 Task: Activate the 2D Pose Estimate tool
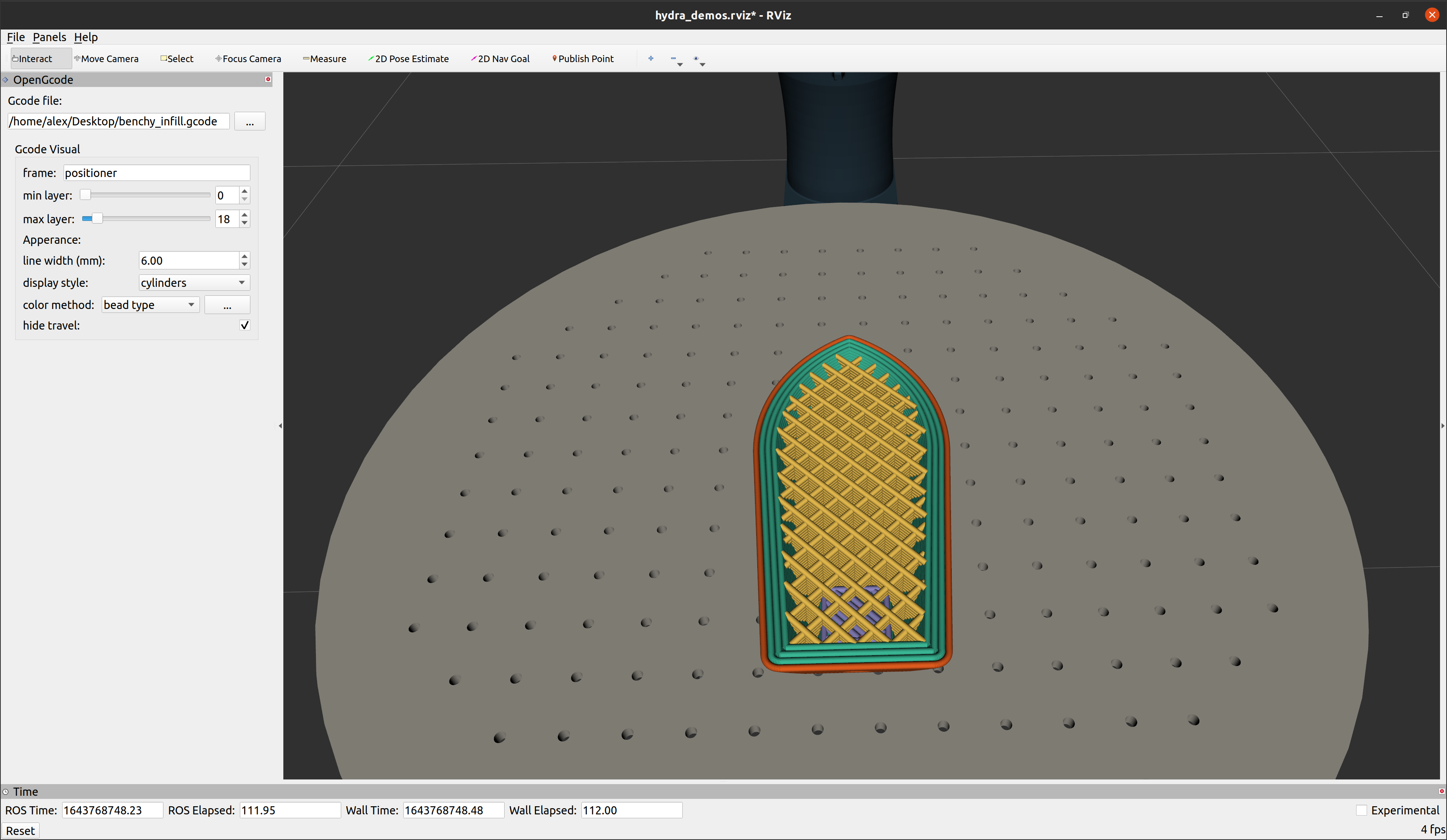pos(408,59)
